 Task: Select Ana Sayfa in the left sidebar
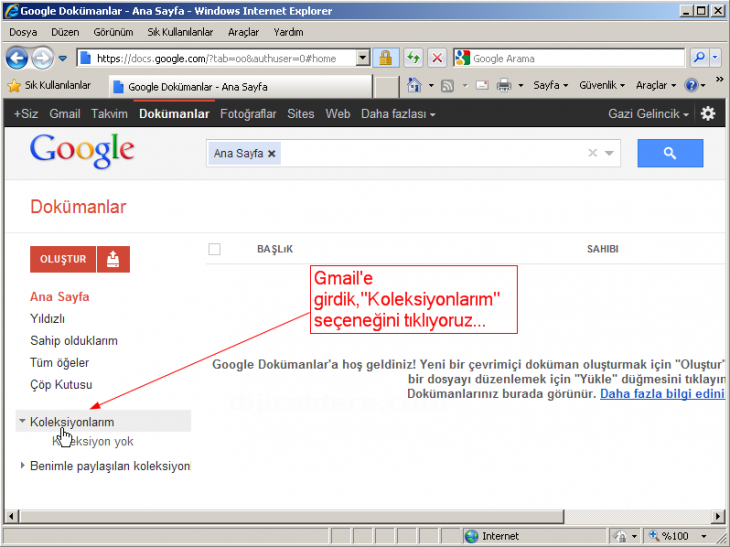pyautogui.click(x=60, y=297)
